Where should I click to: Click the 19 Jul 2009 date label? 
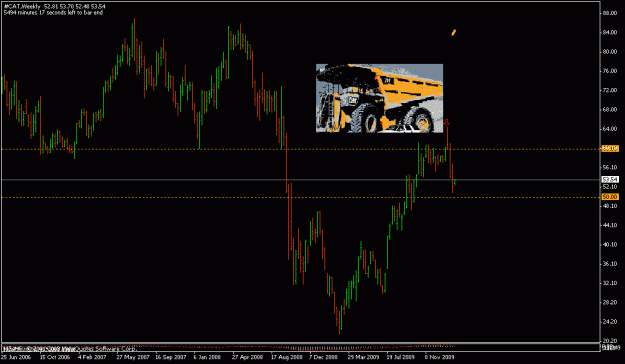click(x=401, y=357)
